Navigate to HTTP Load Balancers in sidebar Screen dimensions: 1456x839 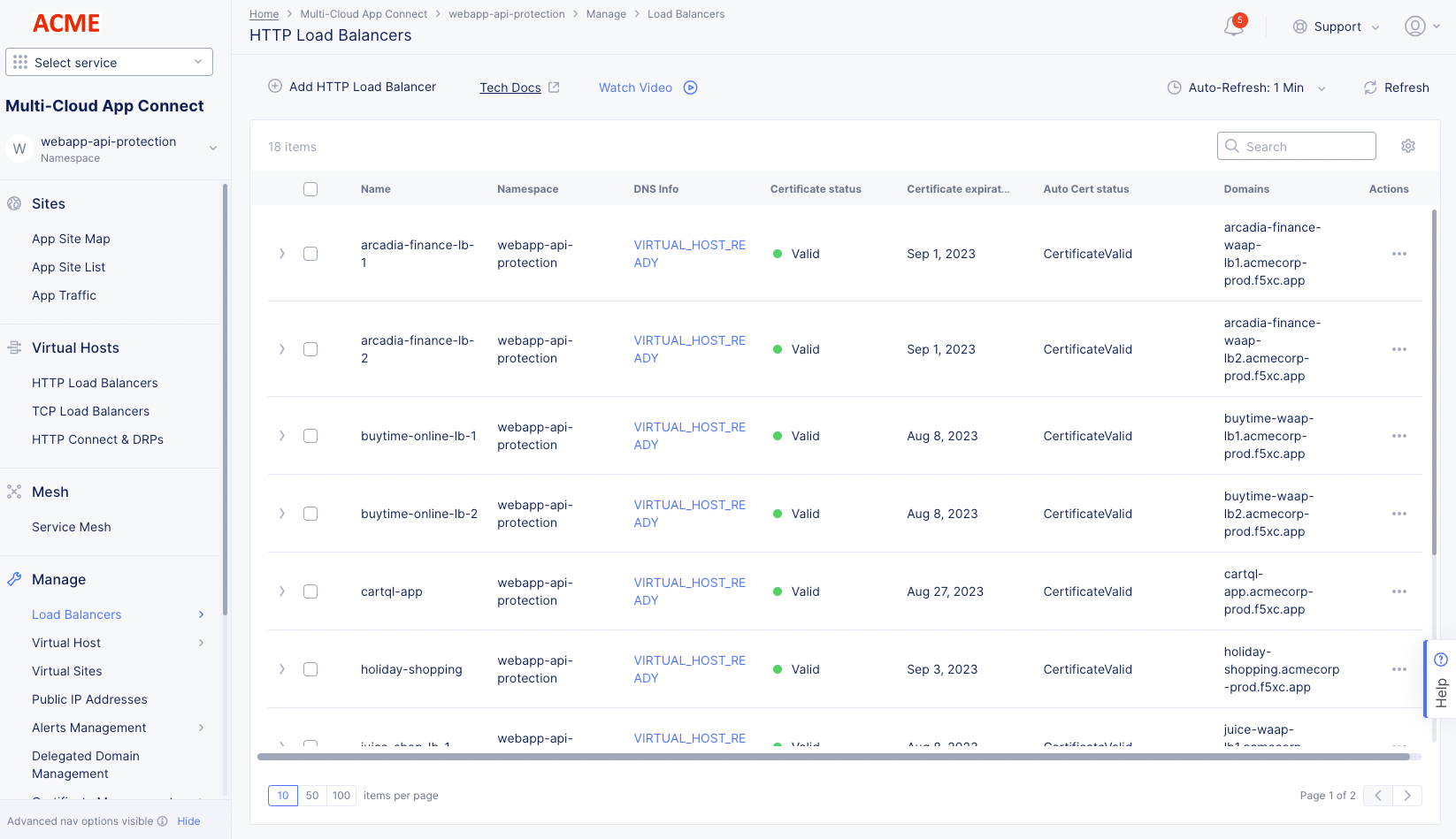point(95,382)
